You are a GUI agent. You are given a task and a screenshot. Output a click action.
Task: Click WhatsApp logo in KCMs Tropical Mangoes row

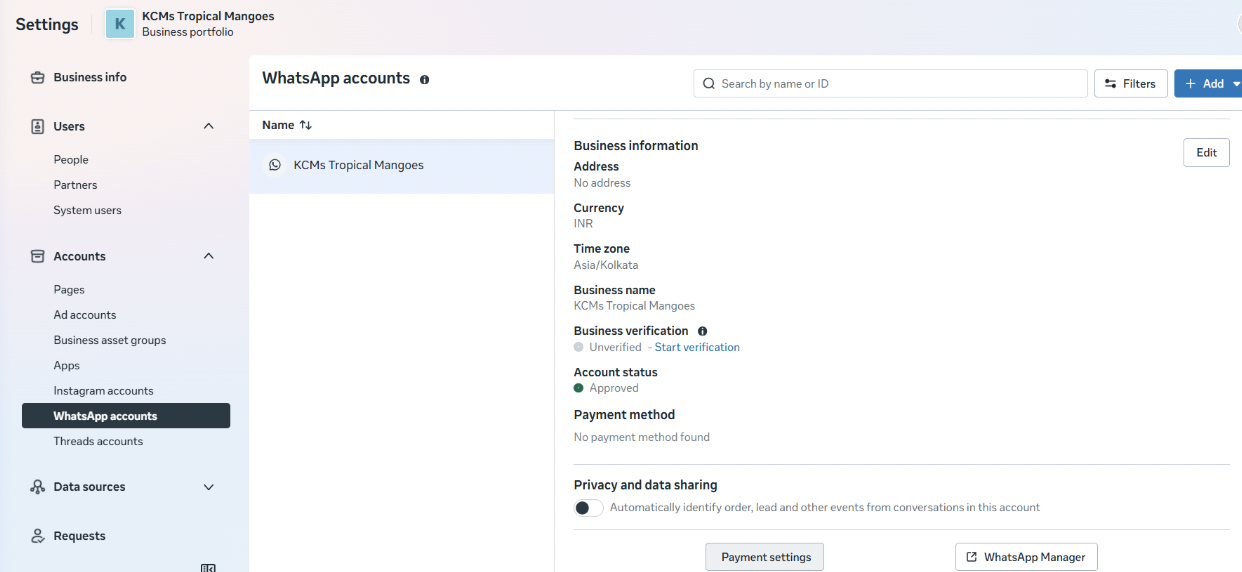click(275, 165)
